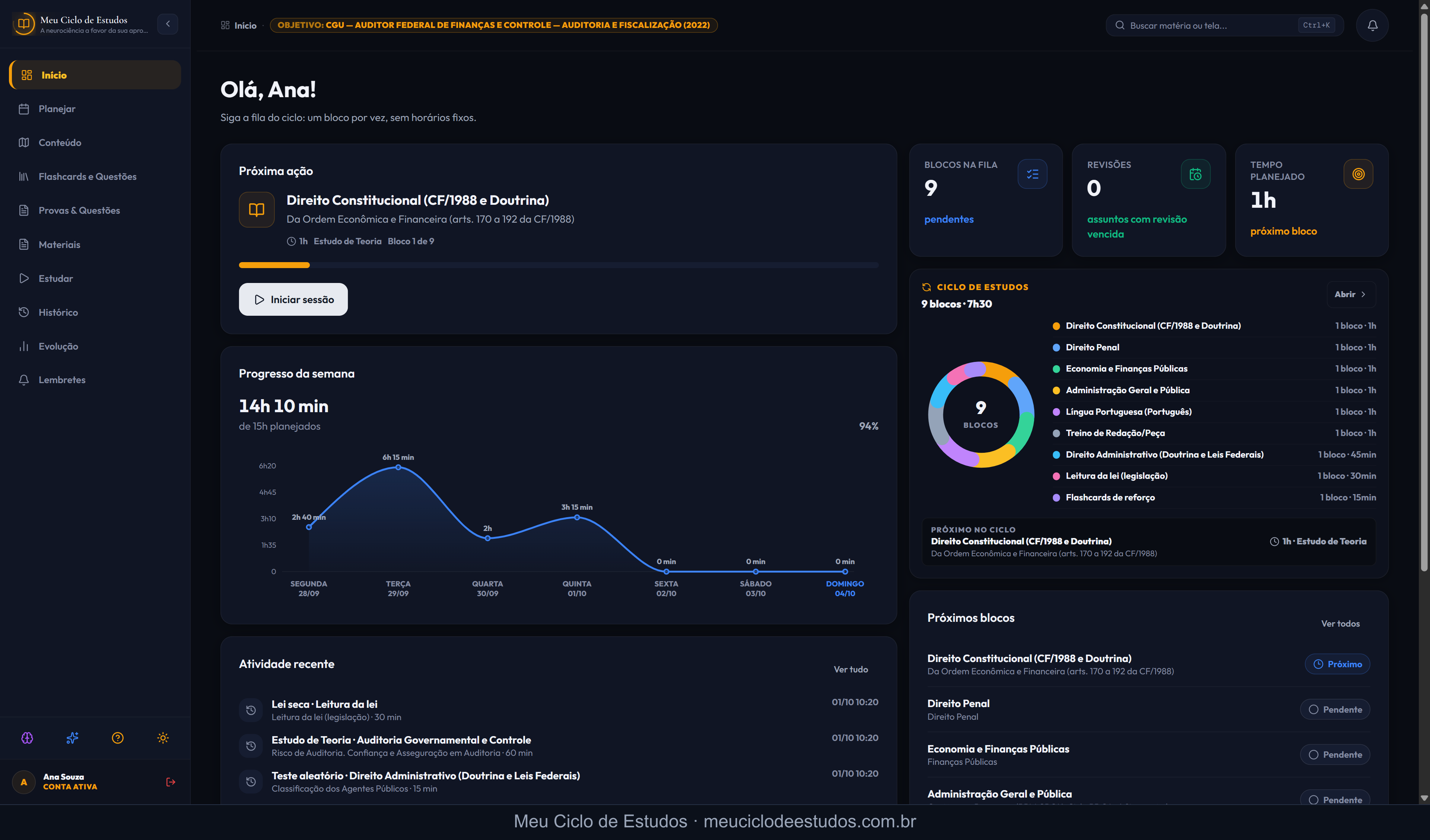Open the notifications bell icon
Viewport: 1430px width, 840px height.
point(1372,25)
